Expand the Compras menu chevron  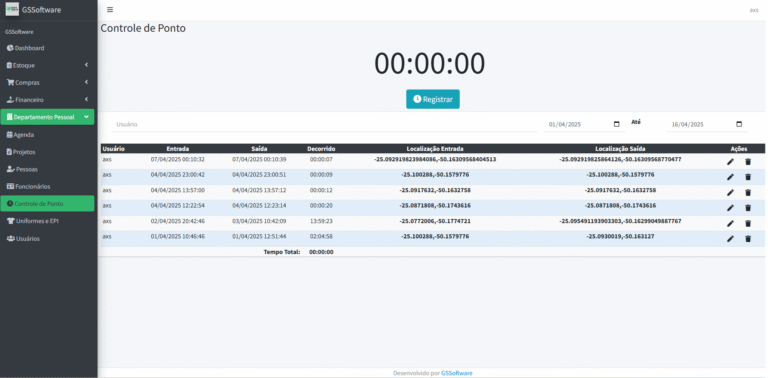(86, 82)
